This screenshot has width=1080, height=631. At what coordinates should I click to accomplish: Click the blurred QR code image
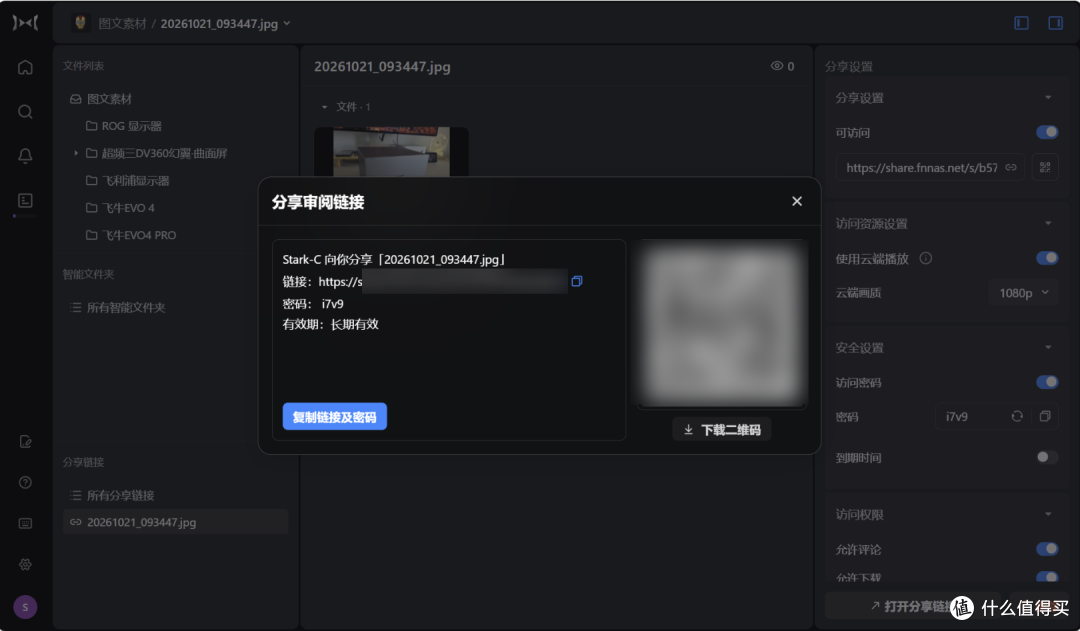pos(721,324)
